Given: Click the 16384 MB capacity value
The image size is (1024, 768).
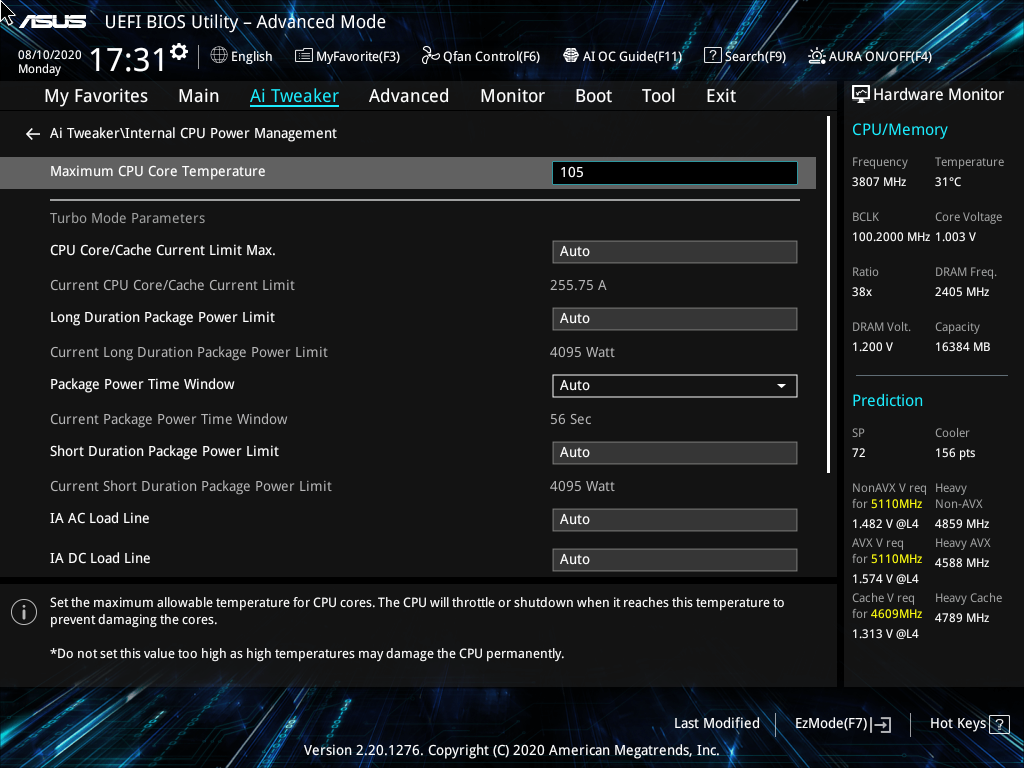Looking at the screenshot, I should tap(963, 347).
